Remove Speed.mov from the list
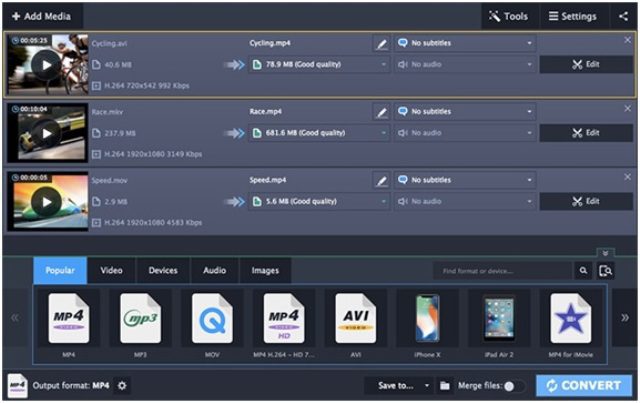640x403 pixels. pyautogui.click(x=628, y=177)
